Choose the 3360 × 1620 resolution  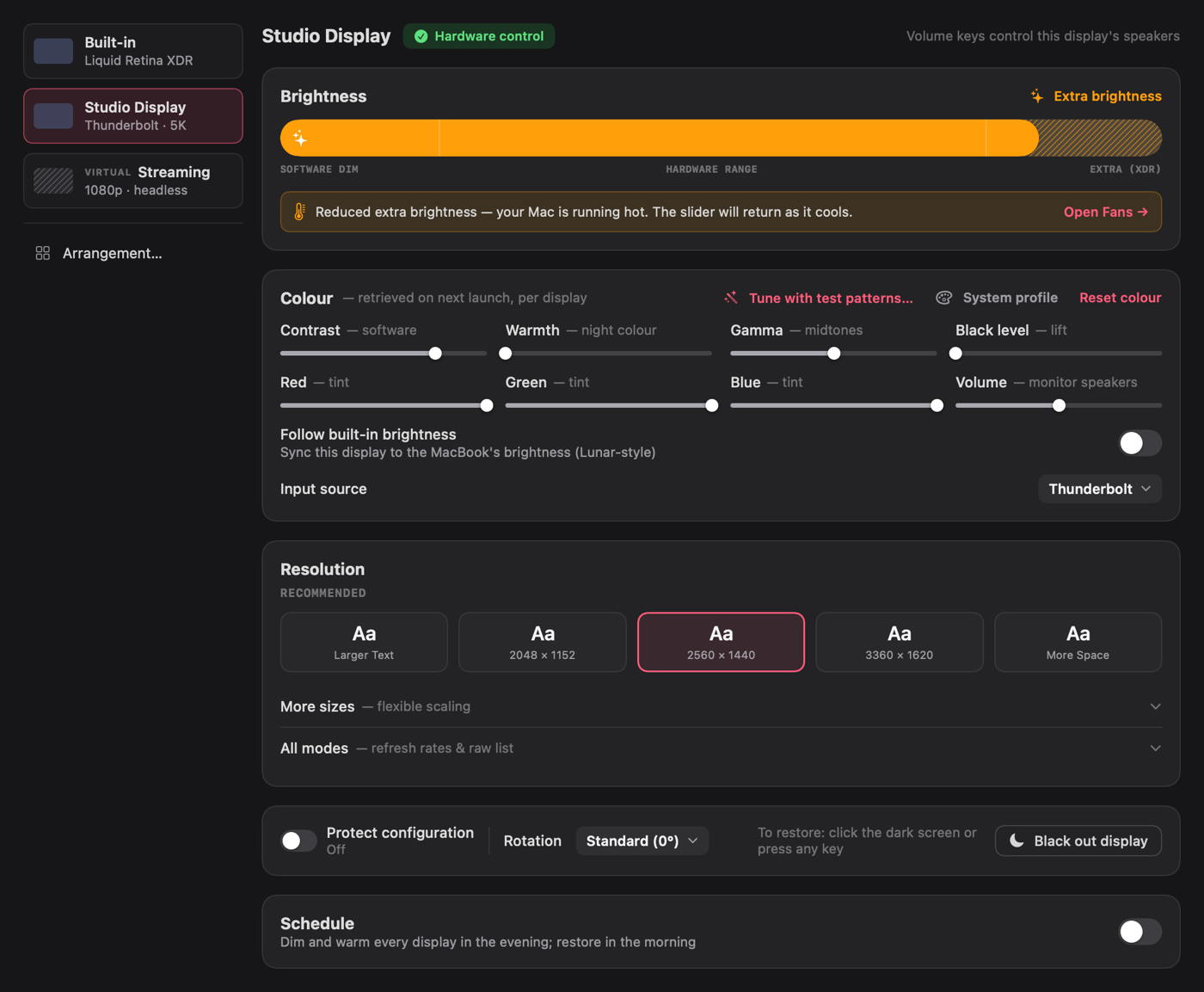pyautogui.click(x=900, y=642)
